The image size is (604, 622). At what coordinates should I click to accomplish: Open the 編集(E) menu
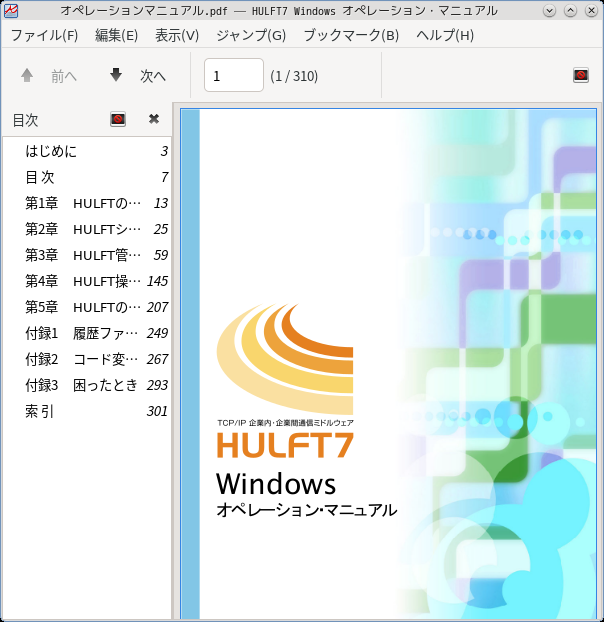coord(117,35)
